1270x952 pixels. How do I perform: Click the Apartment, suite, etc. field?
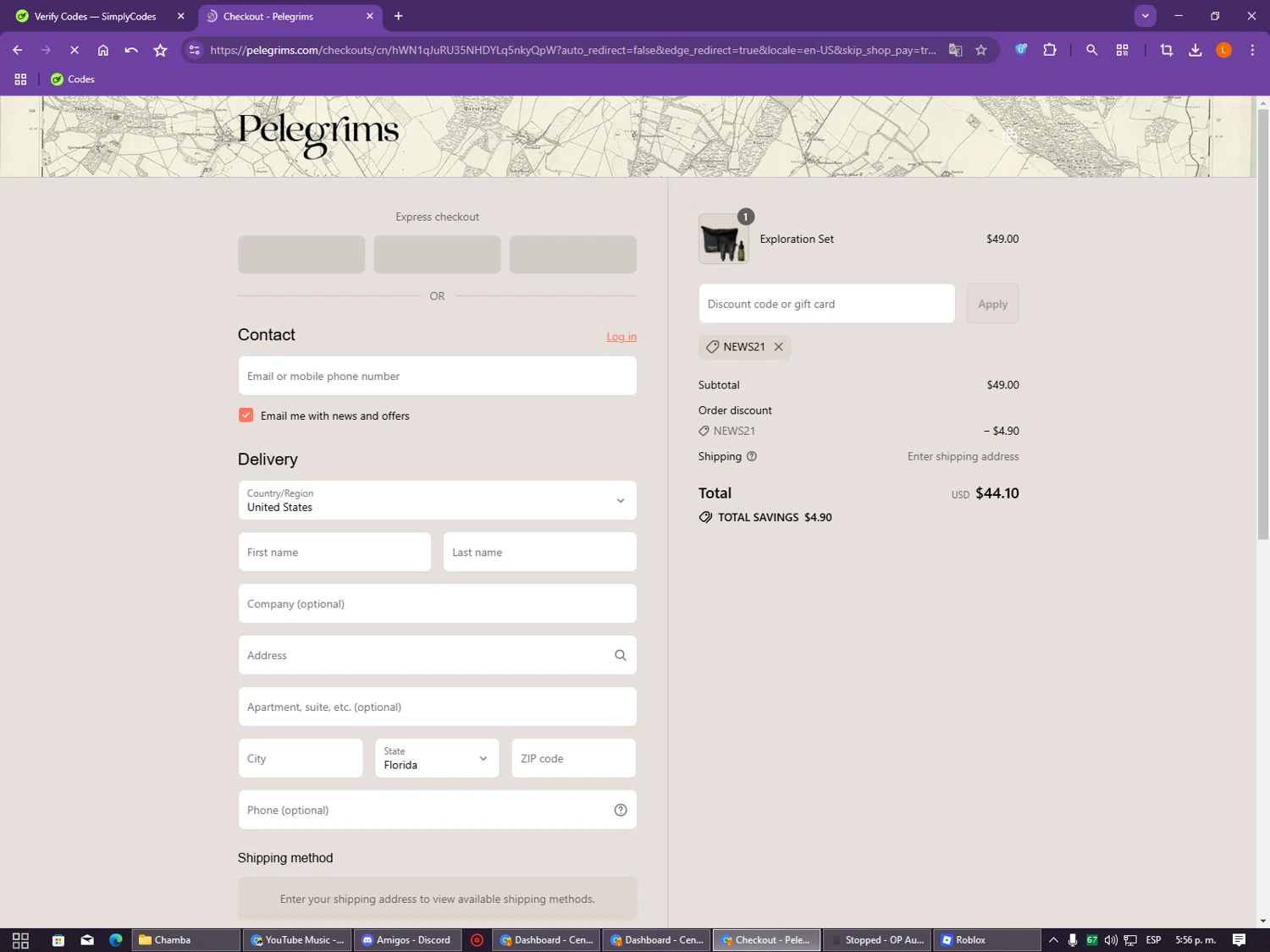point(437,707)
